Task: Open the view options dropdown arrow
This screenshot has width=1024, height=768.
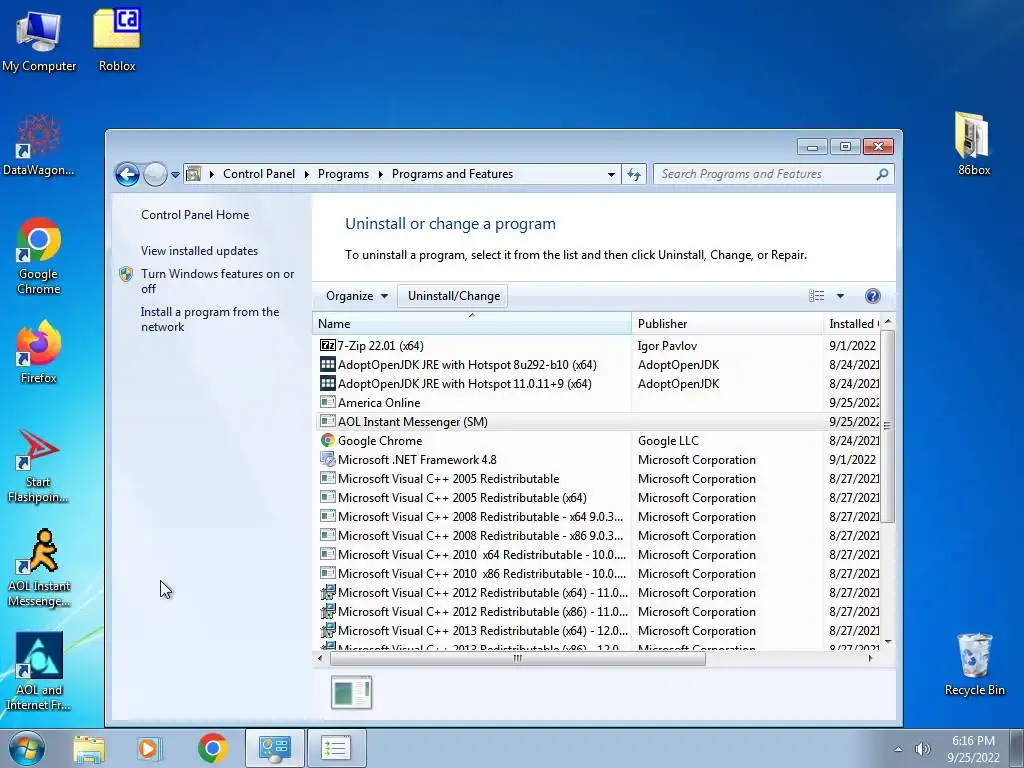Action: [840, 296]
